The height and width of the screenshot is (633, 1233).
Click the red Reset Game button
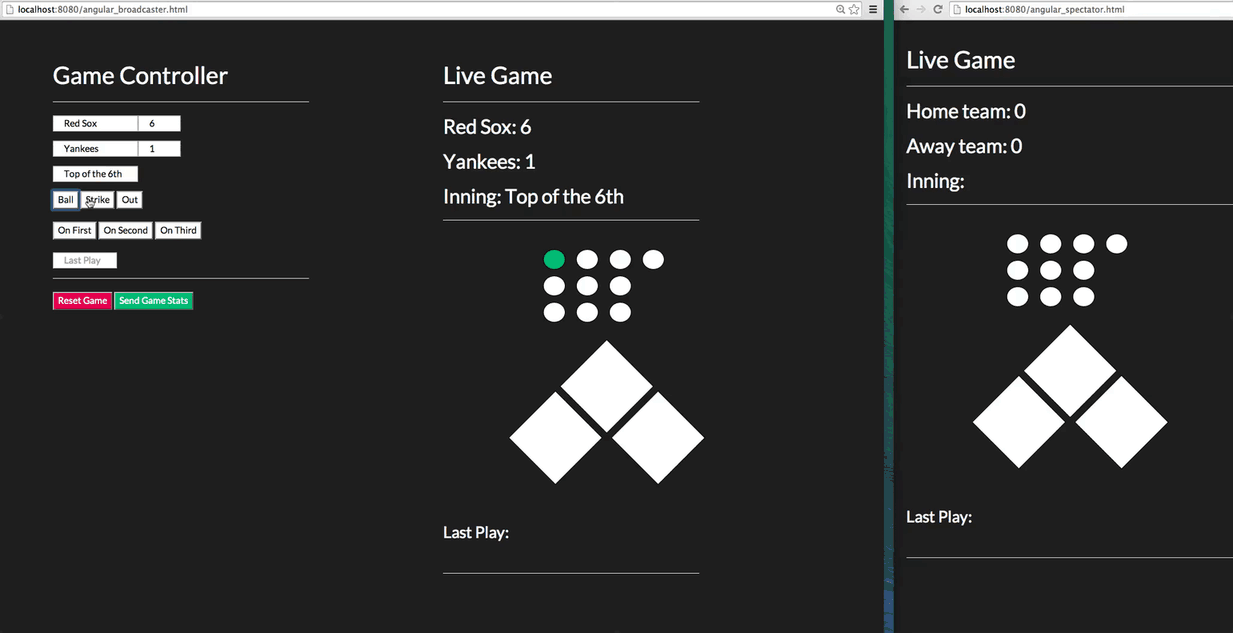coord(82,301)
